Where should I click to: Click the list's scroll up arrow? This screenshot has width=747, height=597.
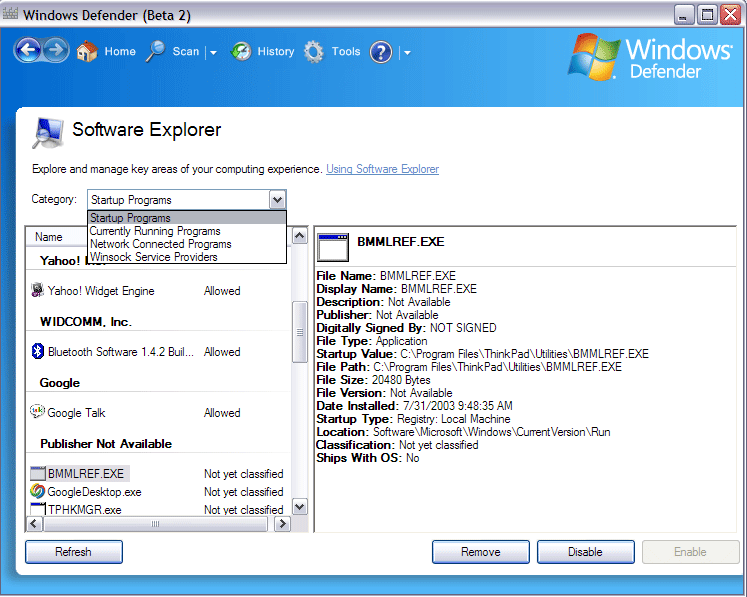(300, 236)
